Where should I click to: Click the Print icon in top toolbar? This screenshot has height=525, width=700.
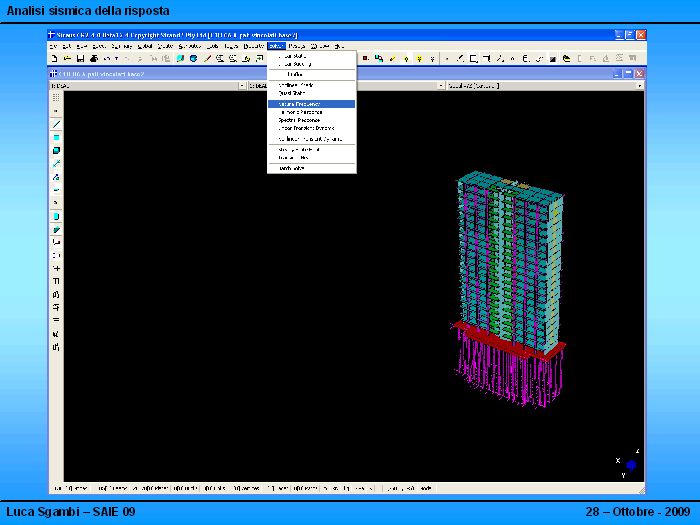point(93,58)
